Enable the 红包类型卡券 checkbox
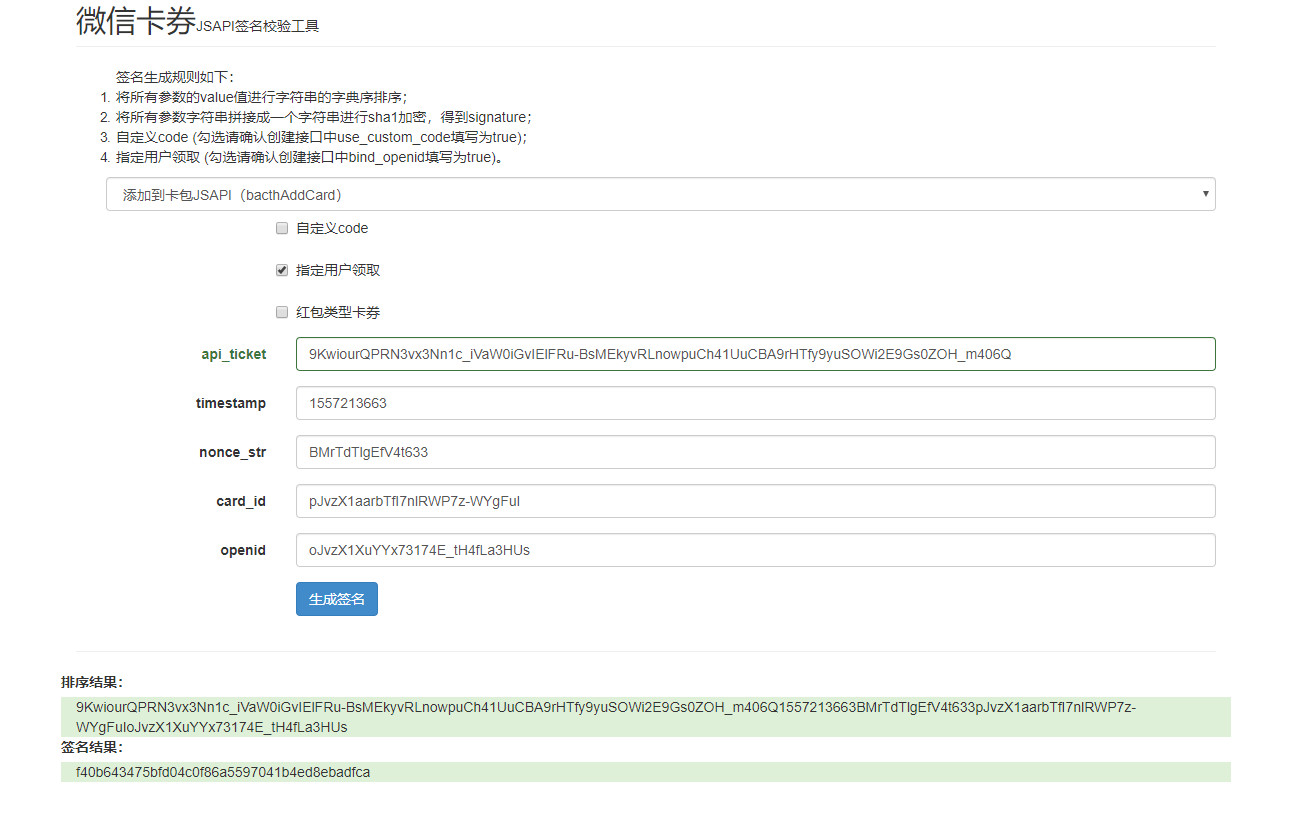The height and width of the screenshot is (825, 1297). pos(282,312)
